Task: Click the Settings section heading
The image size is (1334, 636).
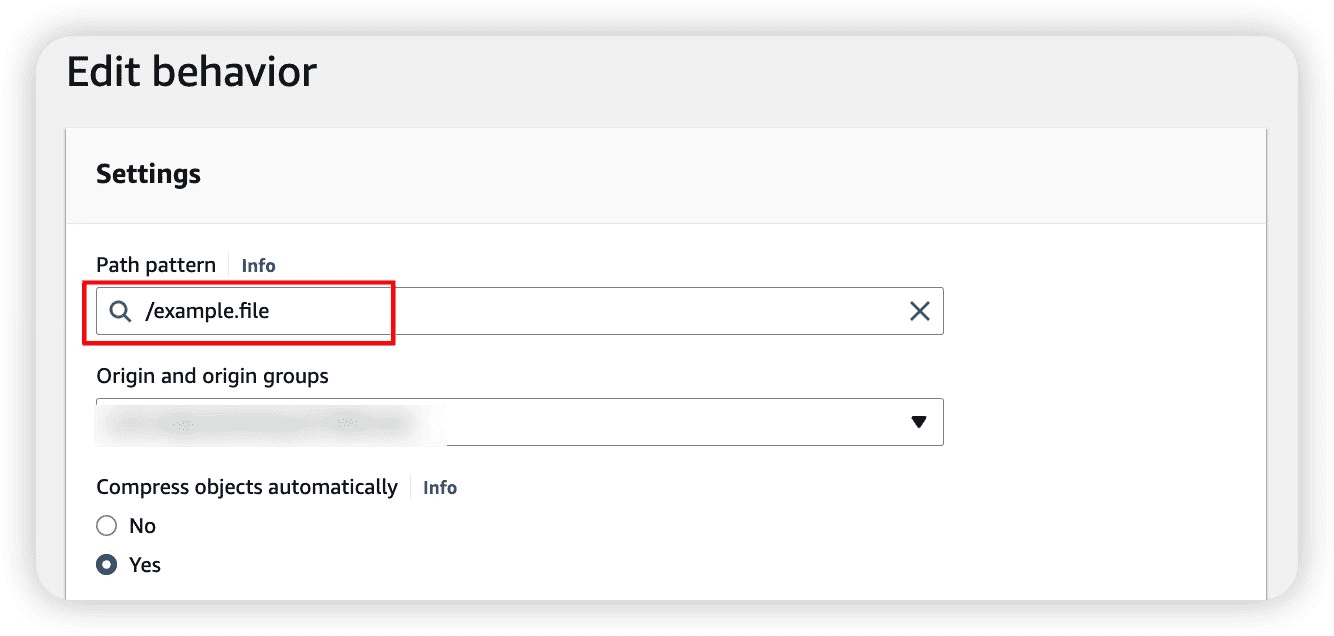Action: coord(148,174)
